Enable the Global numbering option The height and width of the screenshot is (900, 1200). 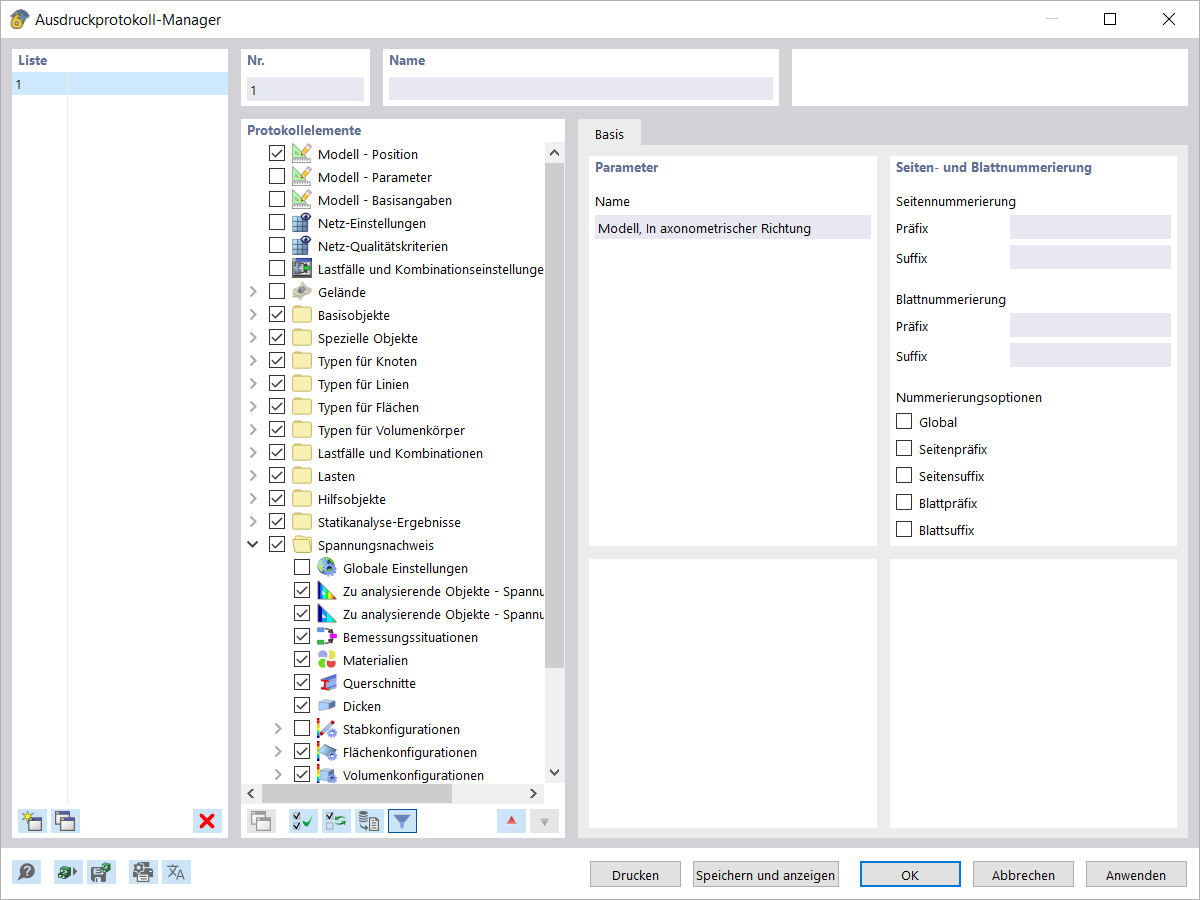tap(904, 422)
